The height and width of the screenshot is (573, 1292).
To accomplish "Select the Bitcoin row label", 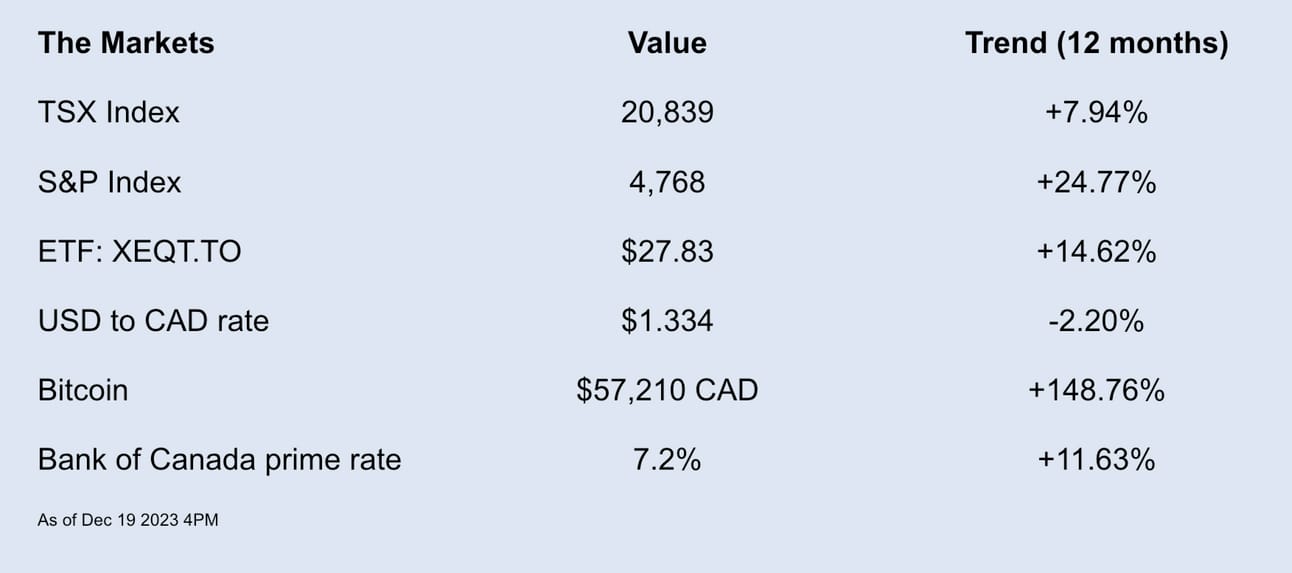I will point(83,390).
